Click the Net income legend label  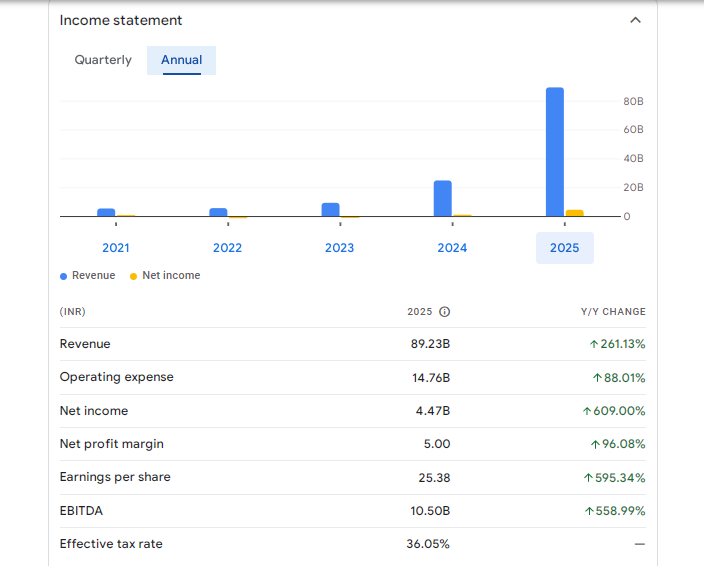[x=171, y=275]
